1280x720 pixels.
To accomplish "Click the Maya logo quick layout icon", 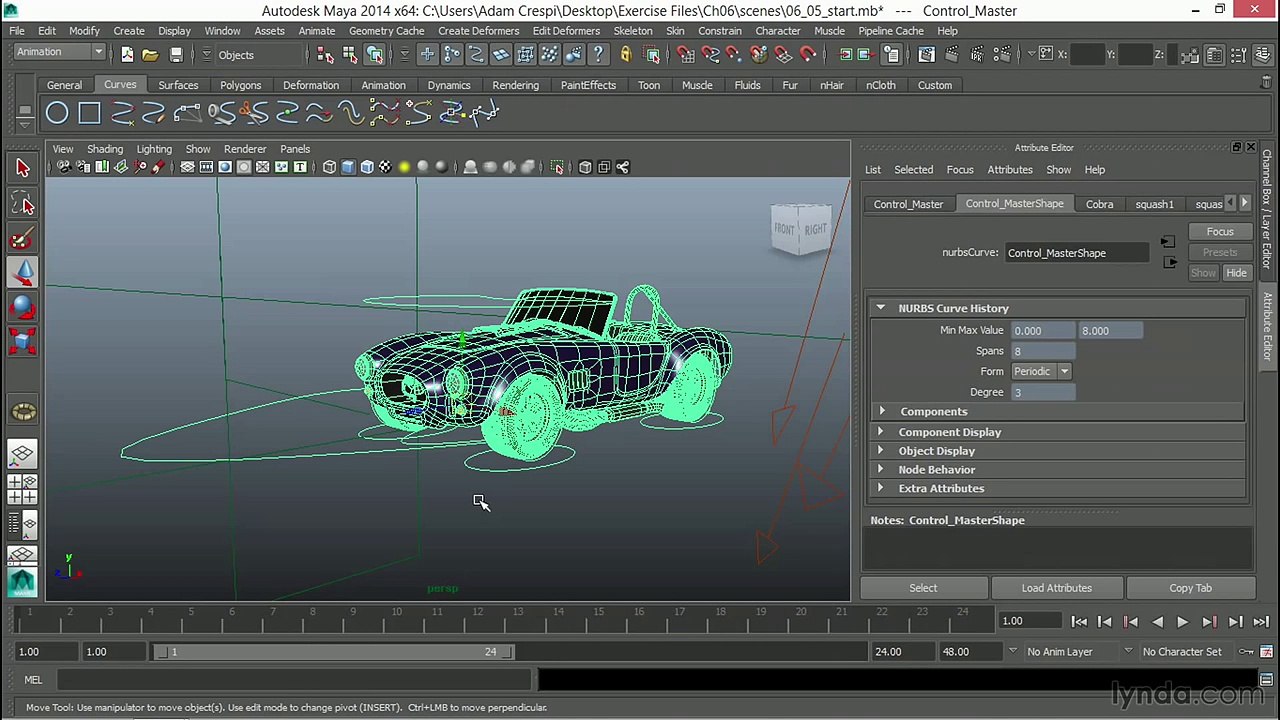I will [x=23, y=581].
